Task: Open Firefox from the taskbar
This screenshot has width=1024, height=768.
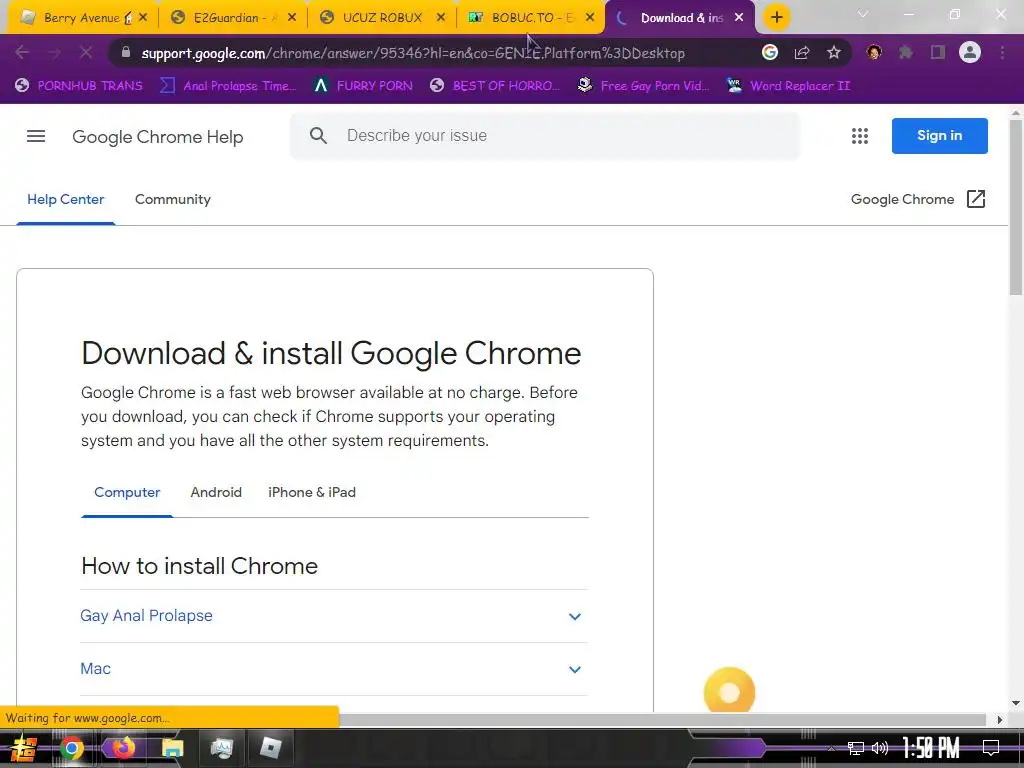Action: click(x=123, y=748)
